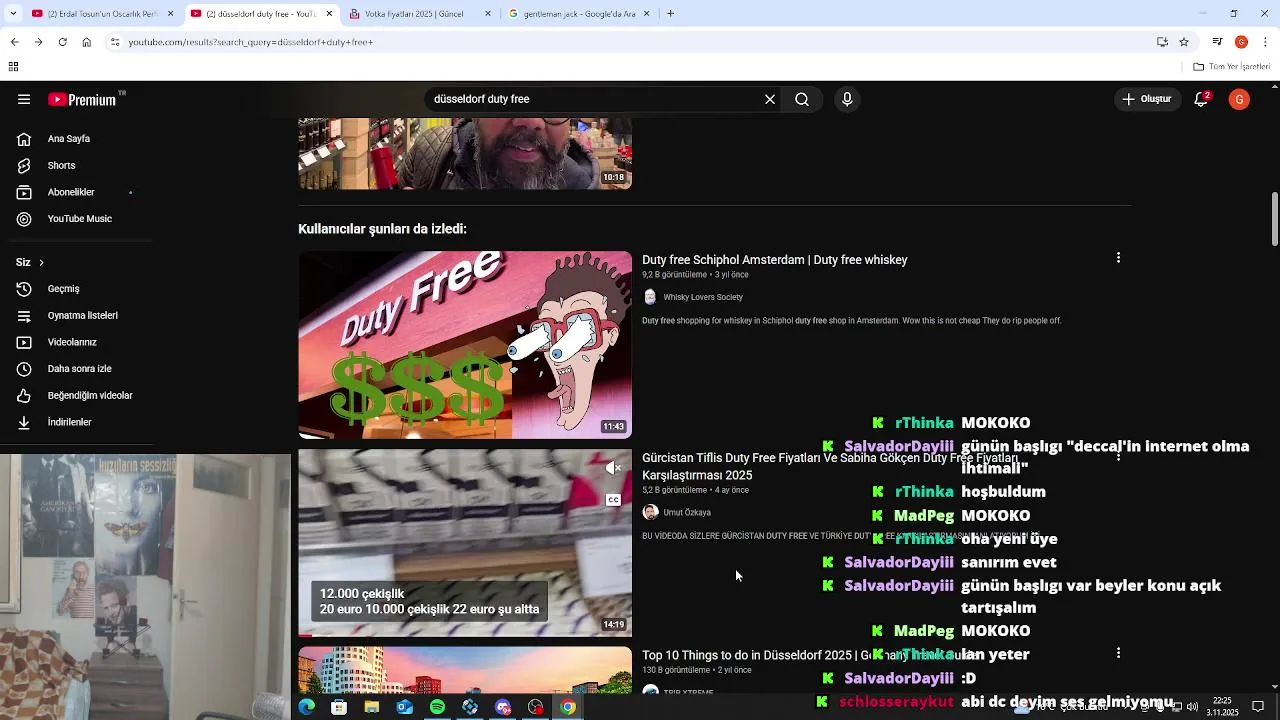Click the browser home button
This screenshot has width=1280, height=720.
pos(87,42)
